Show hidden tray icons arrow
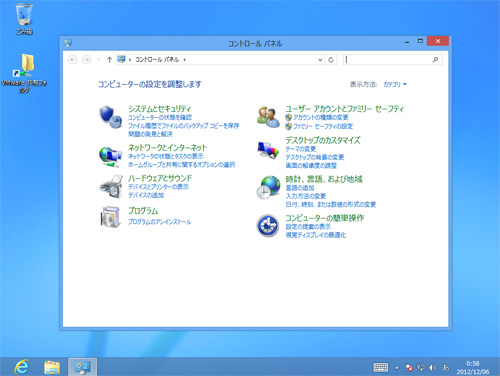This screenshot has width=500, height=376. (x=397, y=368)
